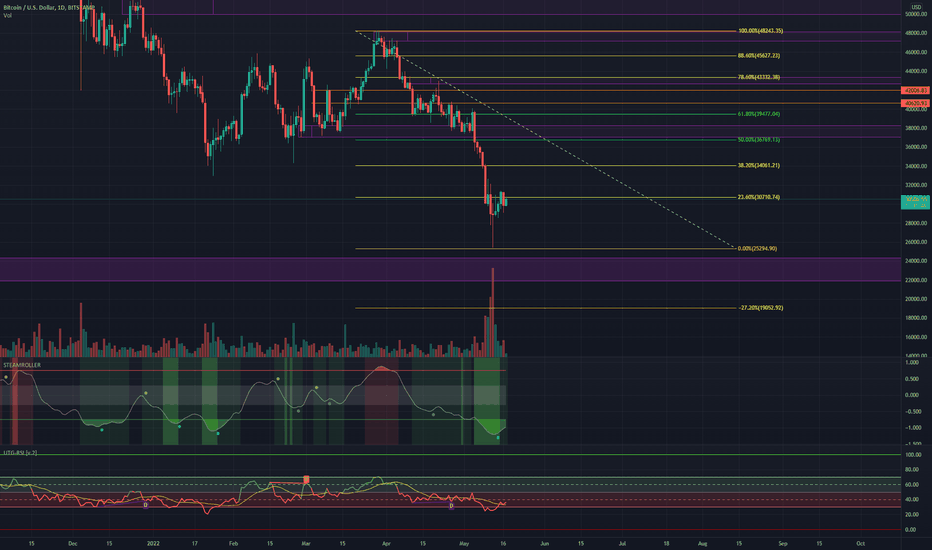This screenshot has width=932, height=550.
Task: Click the 16 date on time axis
Action: pyautogui.click(x=503, y=543)
